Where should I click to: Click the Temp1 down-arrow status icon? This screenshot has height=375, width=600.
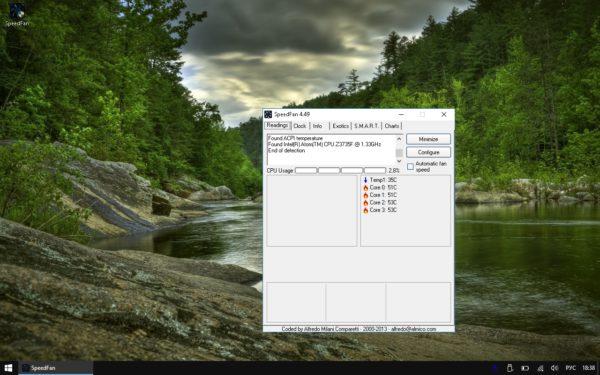pos(365,180)
